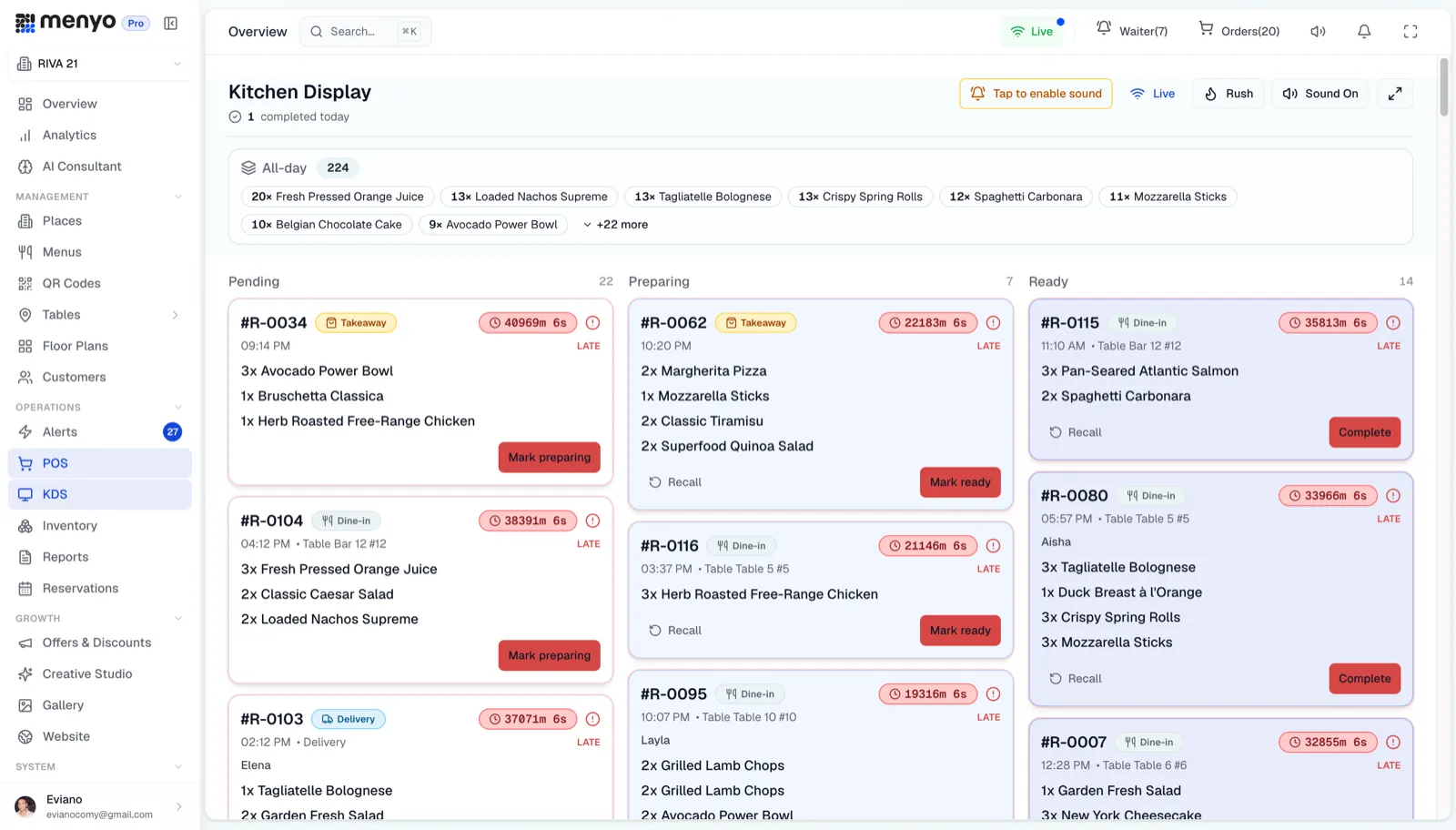The height and width of the screenshot is (830, 1456).
Task: Collapse the sidebar panel icon
Action: tap(170, 23)
